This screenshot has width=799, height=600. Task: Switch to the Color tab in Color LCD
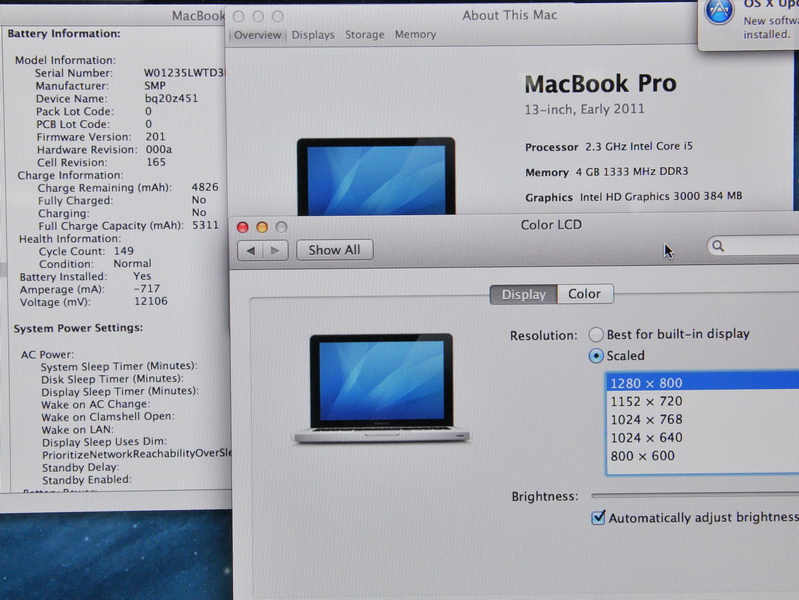tap(585, 294)
